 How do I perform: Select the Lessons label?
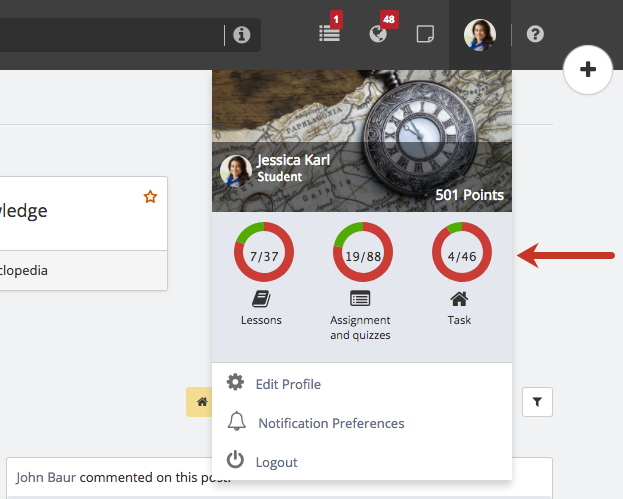pyautogui.click(x=261, y=320)
